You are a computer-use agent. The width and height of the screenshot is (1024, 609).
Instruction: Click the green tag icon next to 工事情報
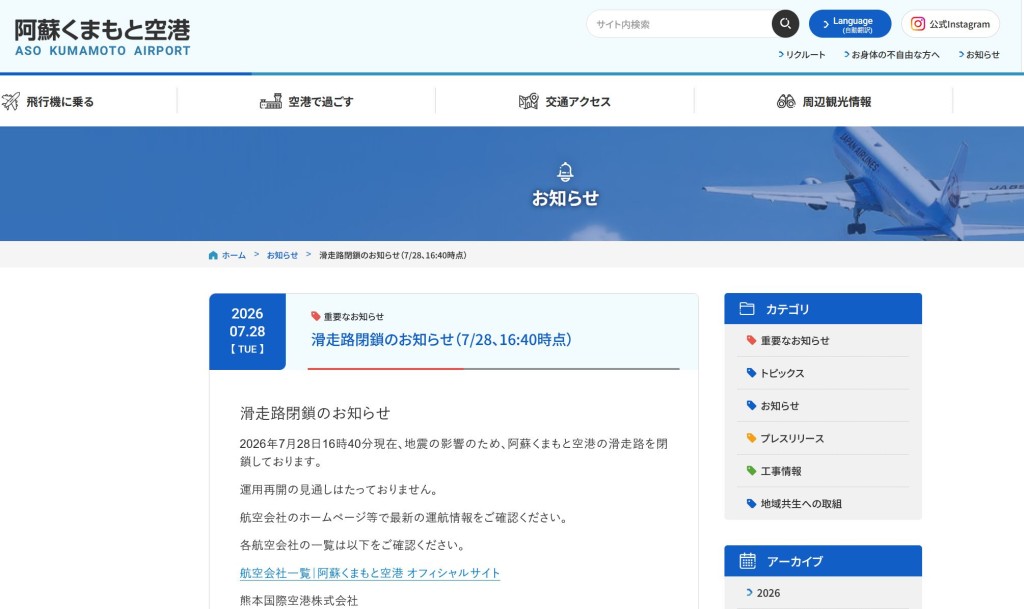(x=751, y=471)
